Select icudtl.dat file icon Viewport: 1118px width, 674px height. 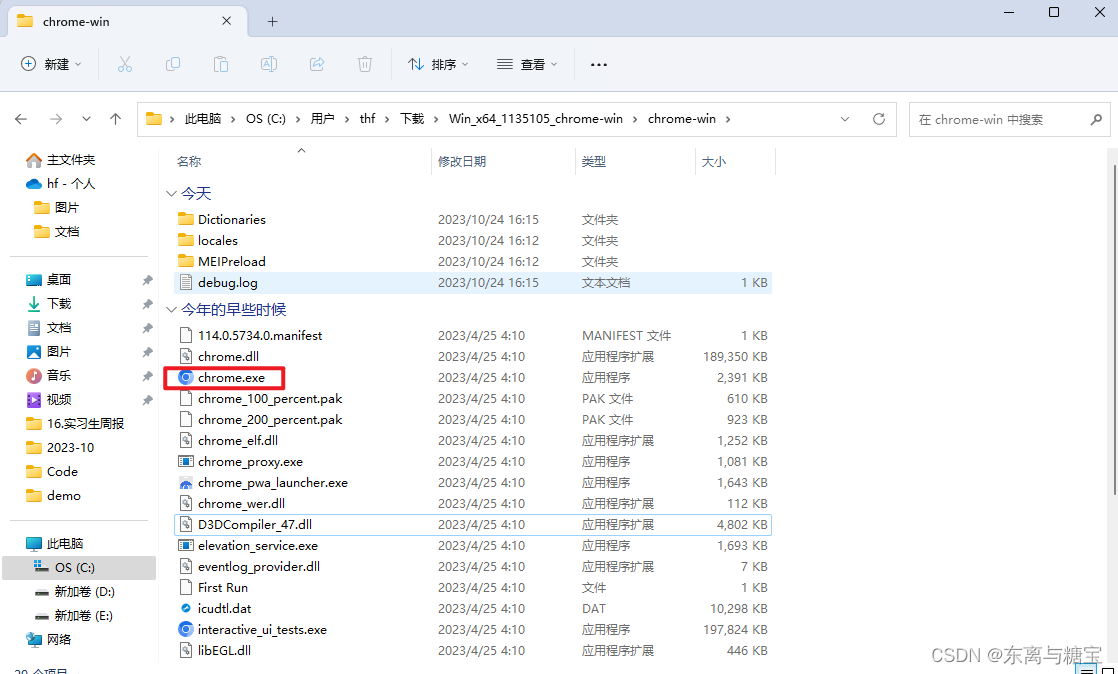(x=185, y=608)
